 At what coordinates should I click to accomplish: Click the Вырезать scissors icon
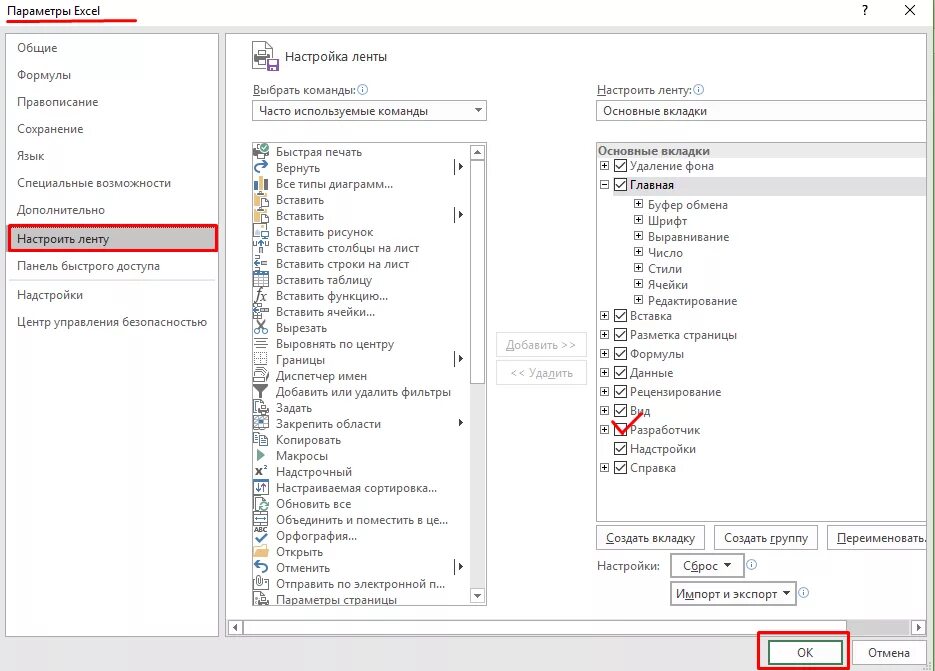(261, 327)
